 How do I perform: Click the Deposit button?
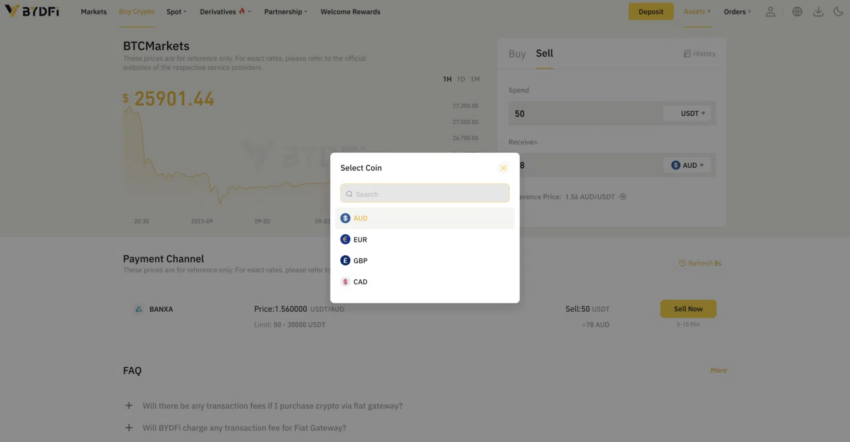tap(651, 11)
